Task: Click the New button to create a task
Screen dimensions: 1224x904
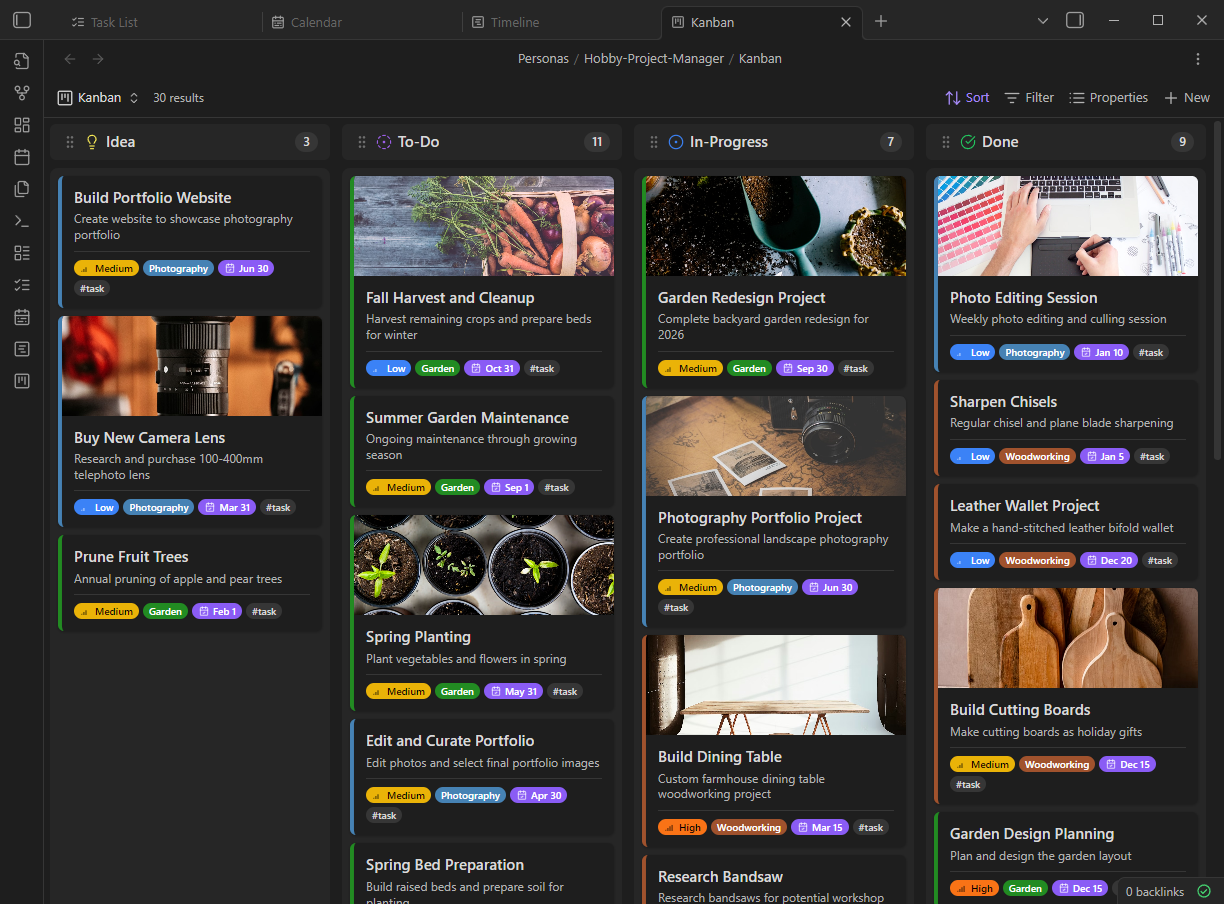Action: tap(1187, 97)
